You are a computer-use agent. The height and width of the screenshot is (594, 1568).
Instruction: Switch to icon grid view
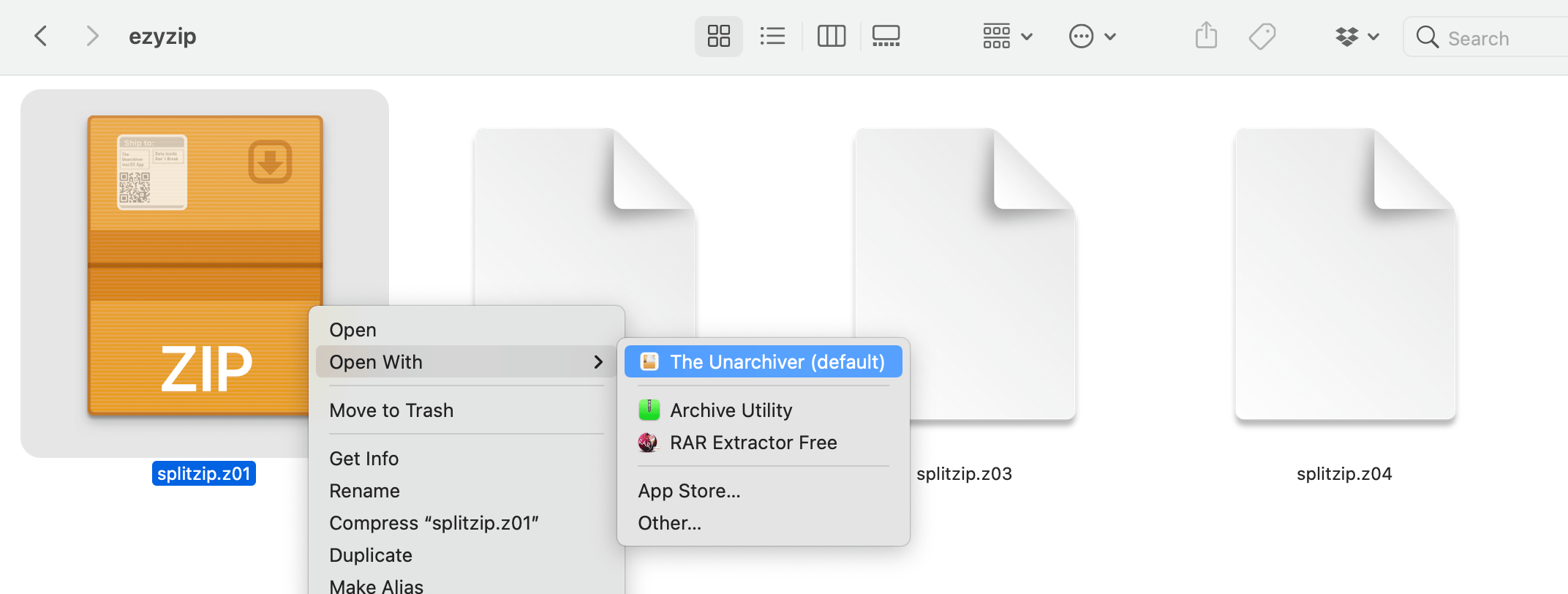click(x=719, y=36)
